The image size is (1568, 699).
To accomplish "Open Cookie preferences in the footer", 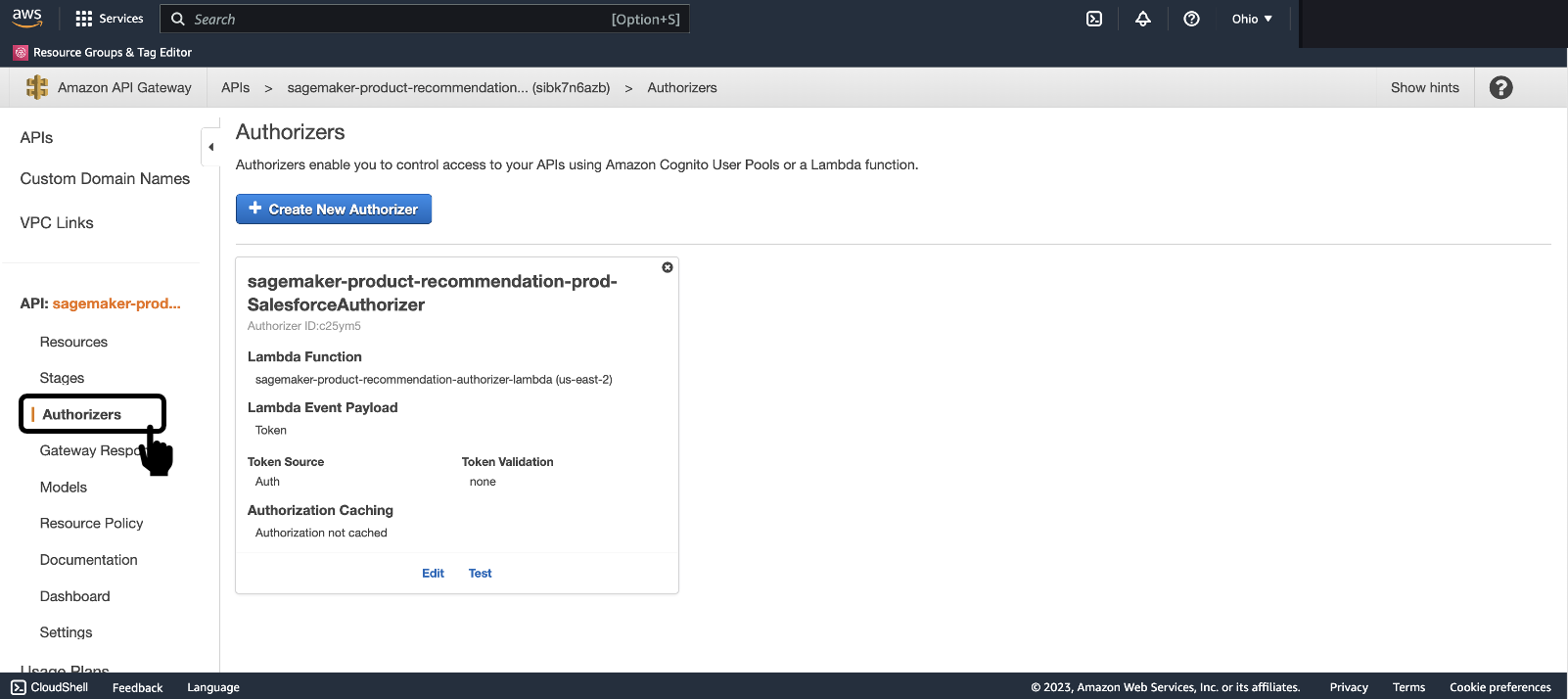I will pos(1500,687).
